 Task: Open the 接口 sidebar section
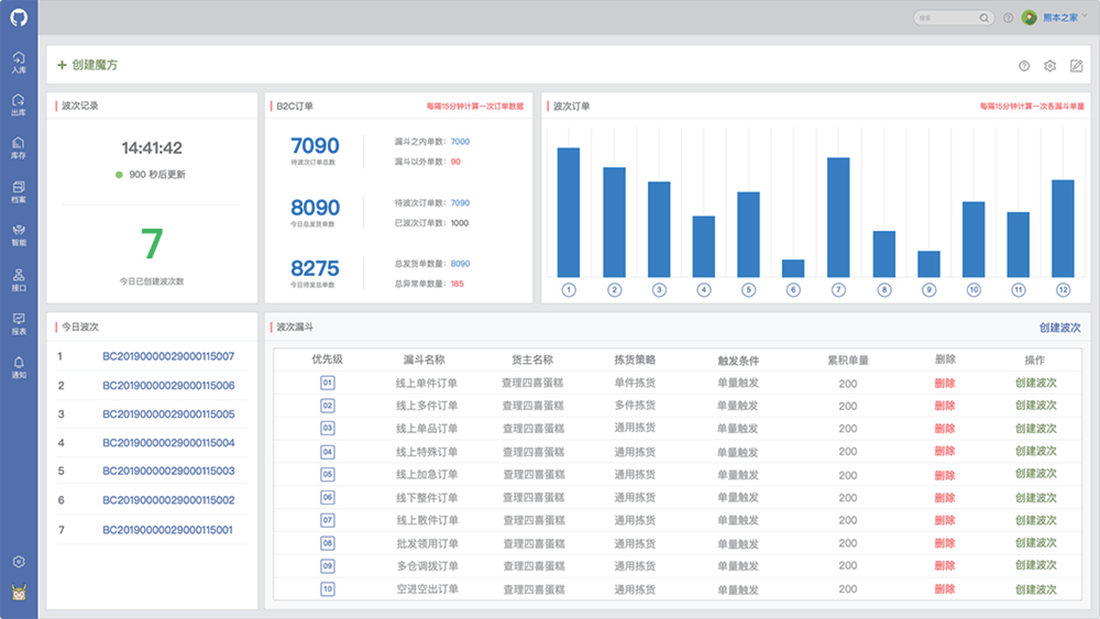pos(19,280)
